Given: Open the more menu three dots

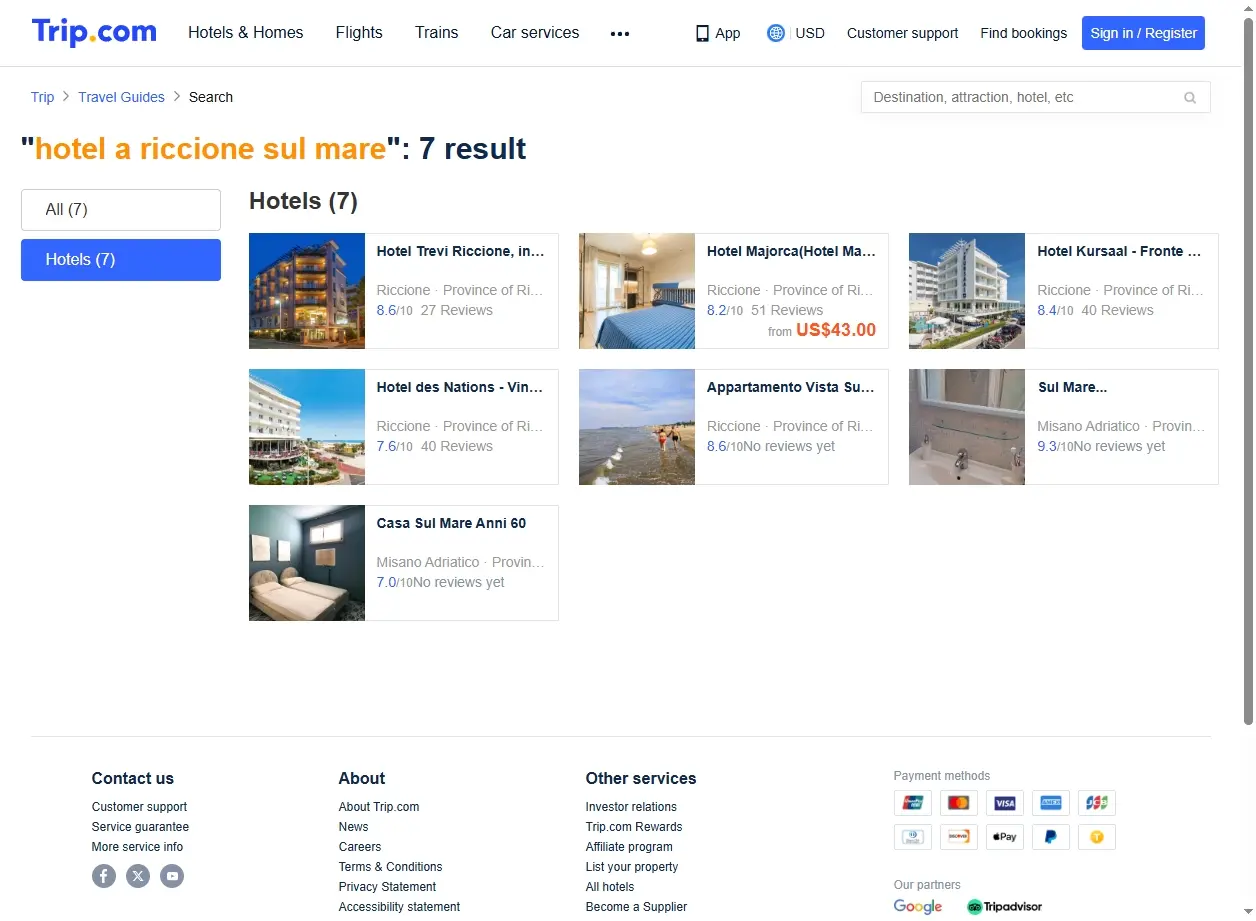Looking at the screenshot, I should click(620, 33).
